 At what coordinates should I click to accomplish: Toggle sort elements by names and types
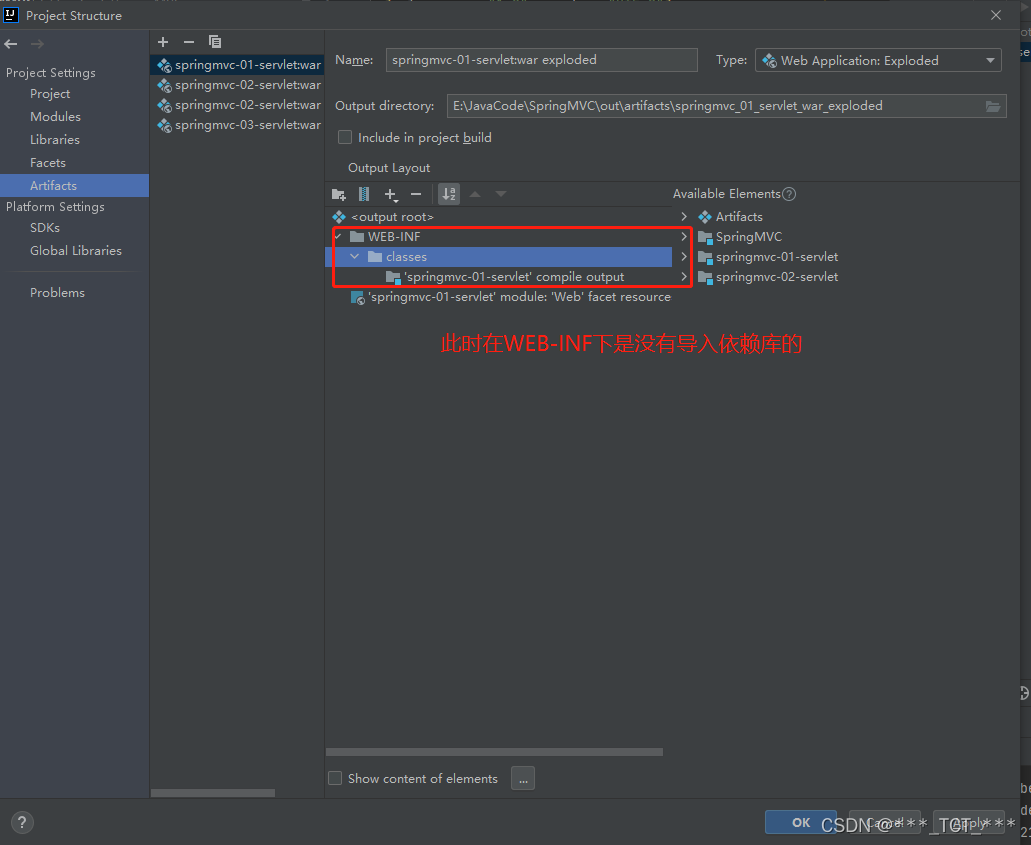(x=449, y=194)
